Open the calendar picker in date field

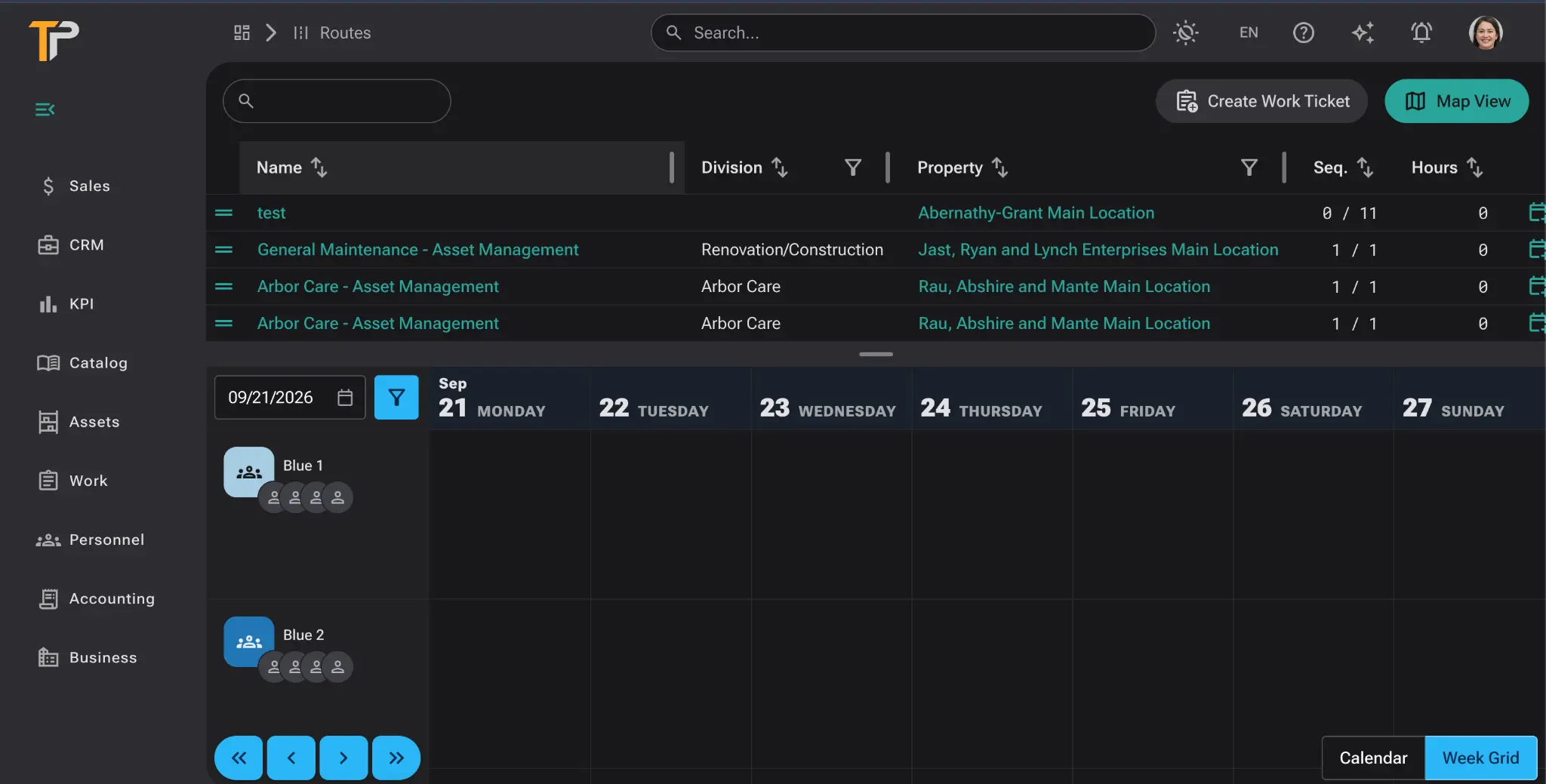pos(345,398)
